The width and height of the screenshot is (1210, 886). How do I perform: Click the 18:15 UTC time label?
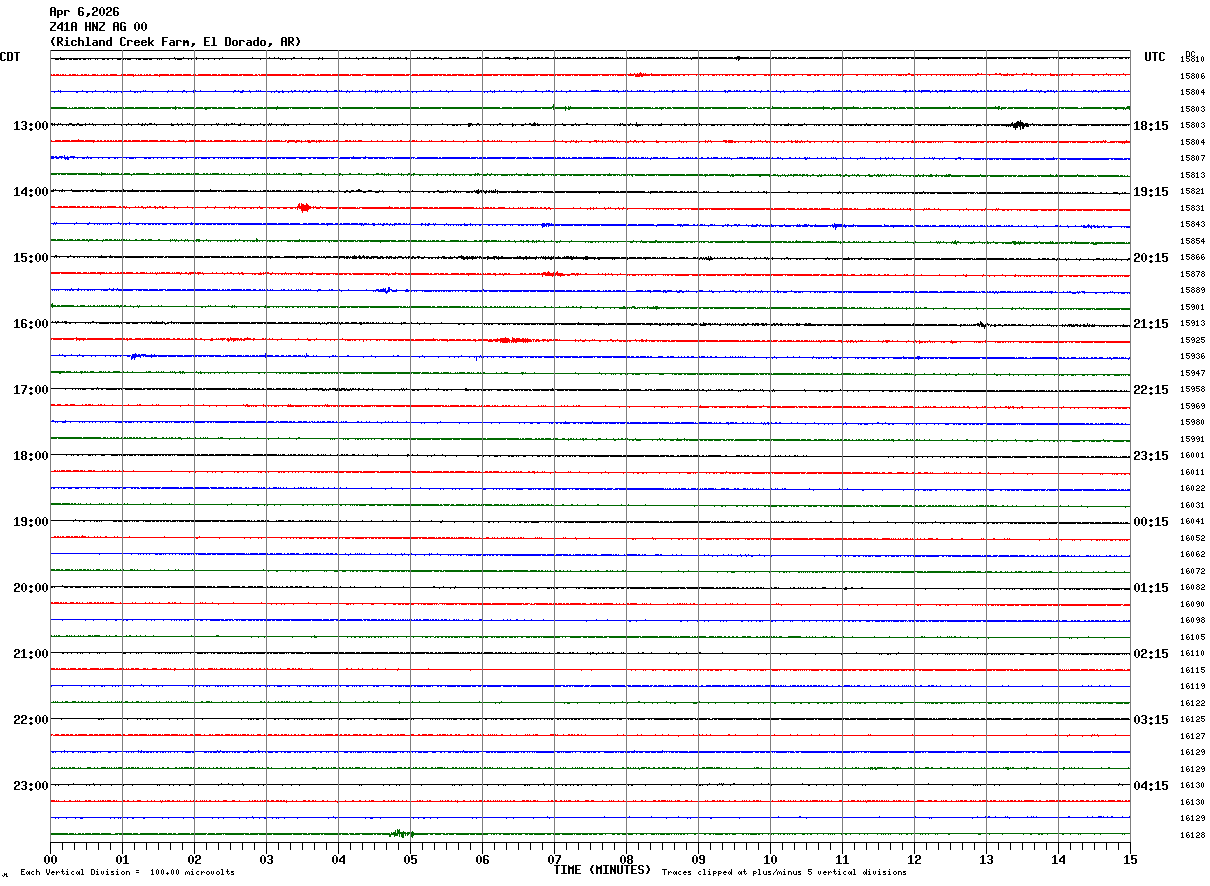pyautogui.click(x=1151, y=126)
